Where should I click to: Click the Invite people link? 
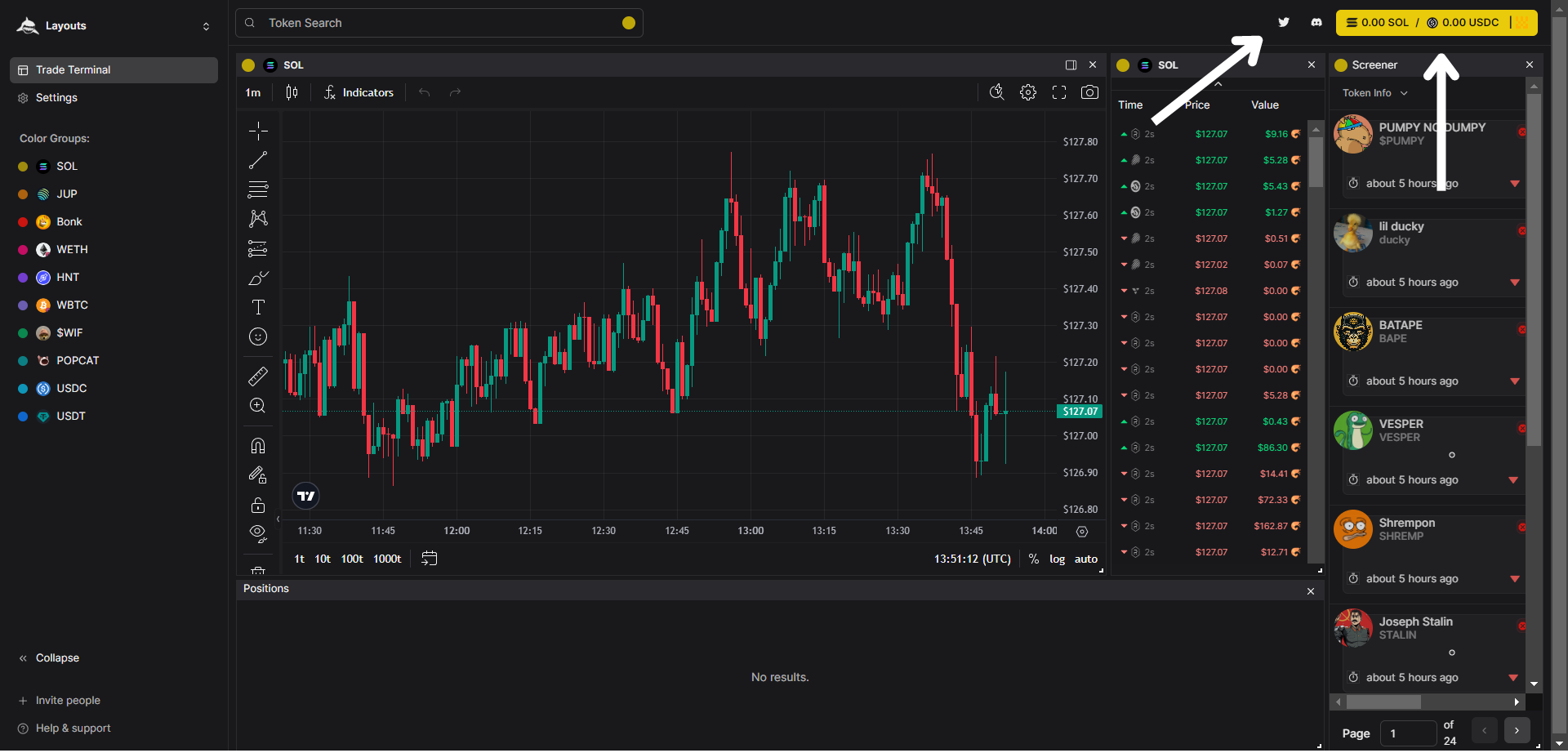[x=67, y=701]
